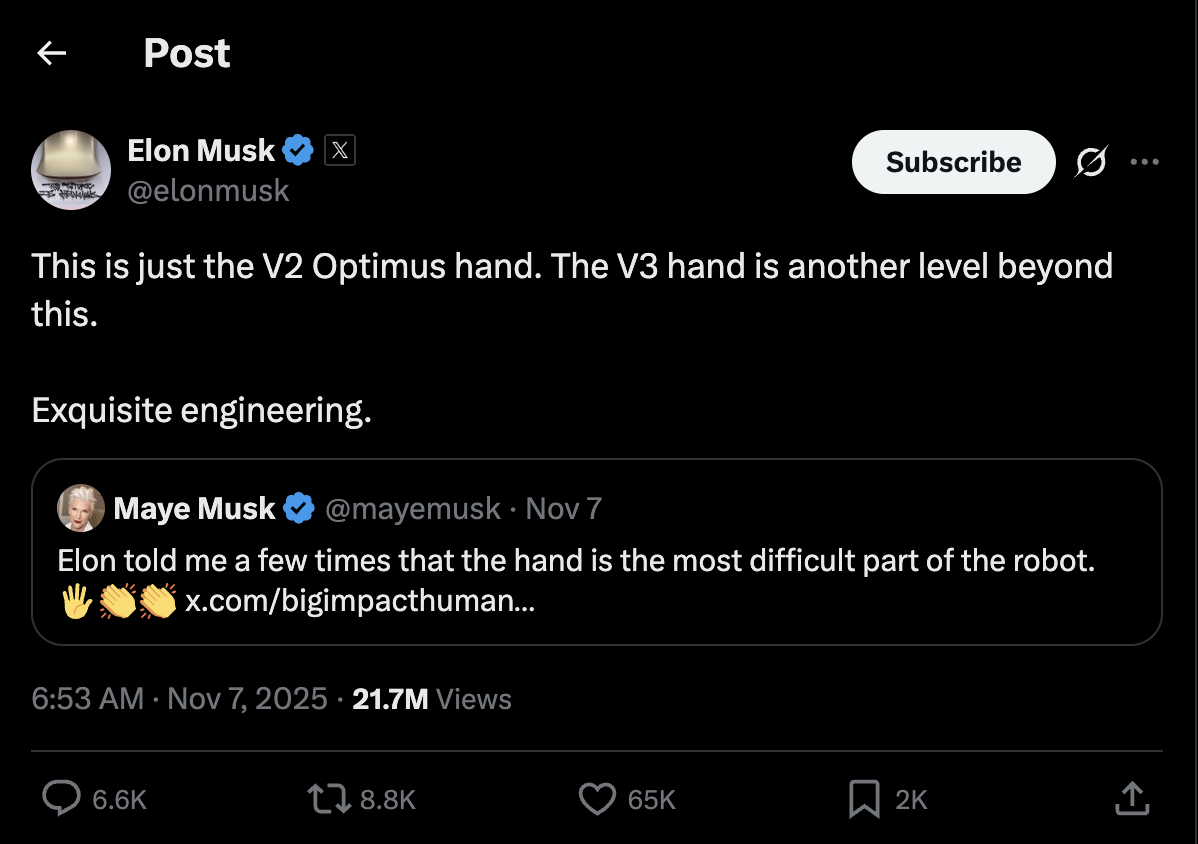Click Elon Musk's blue verified badge

(x=296, y=150)
